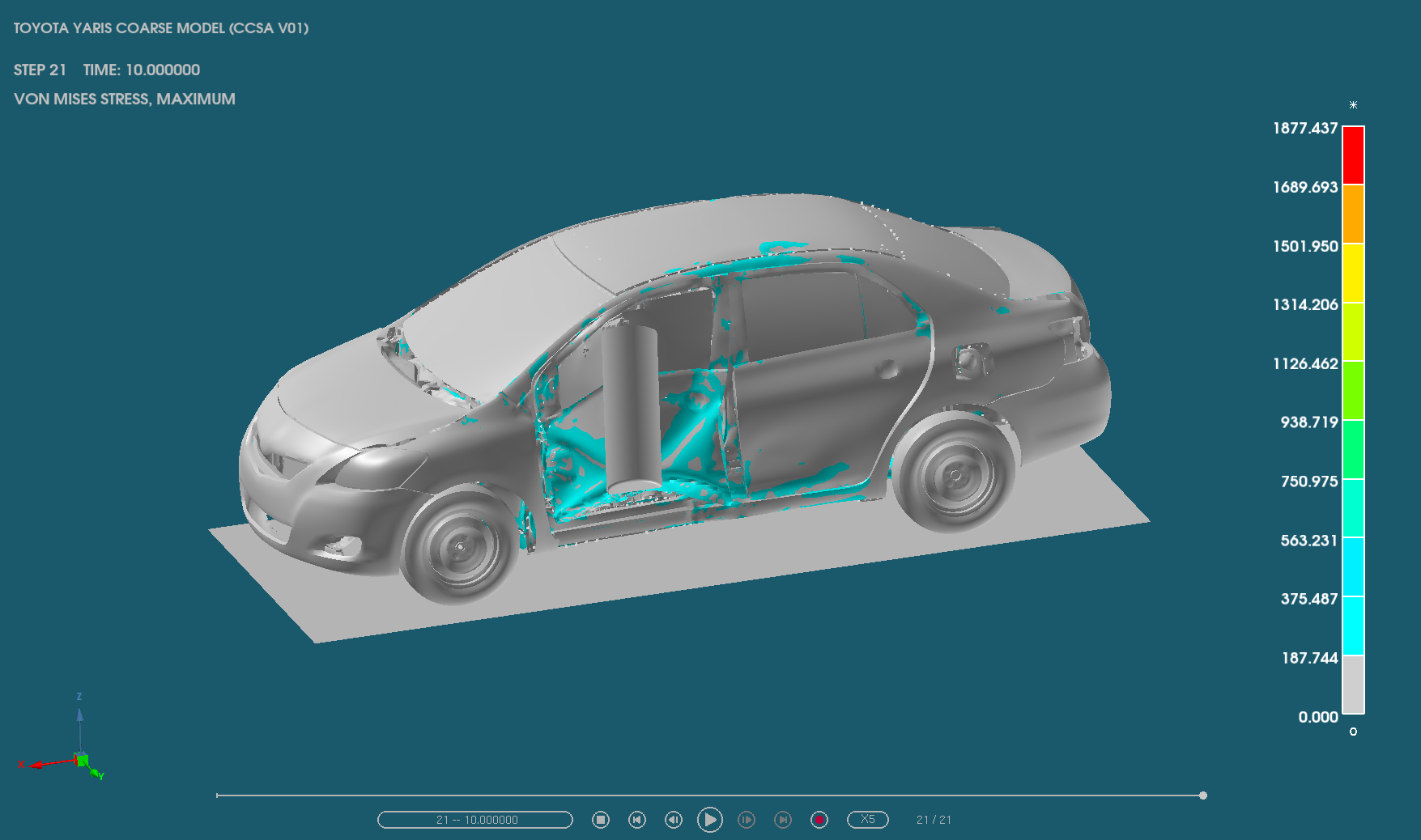Click the asterisk maximum marker above the legend
The width and height of the screenshot is (1421, 840).
click(1353, 105)
